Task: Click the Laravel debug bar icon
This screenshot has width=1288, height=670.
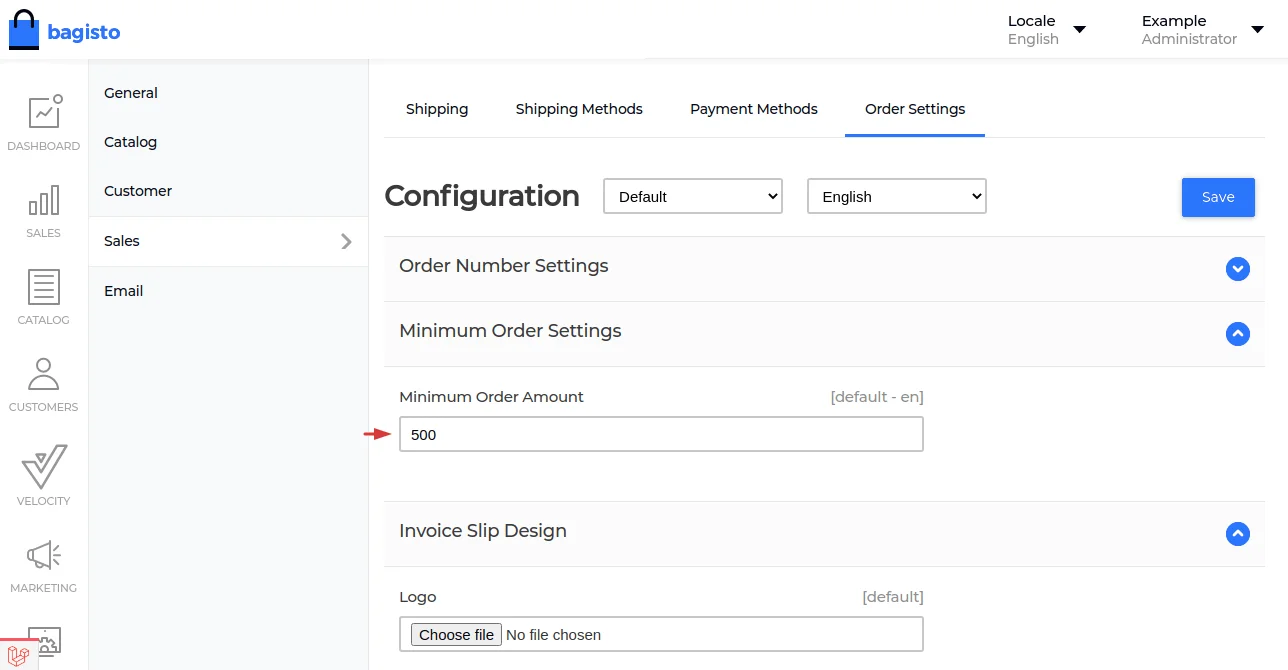Action: coord(17,655)
